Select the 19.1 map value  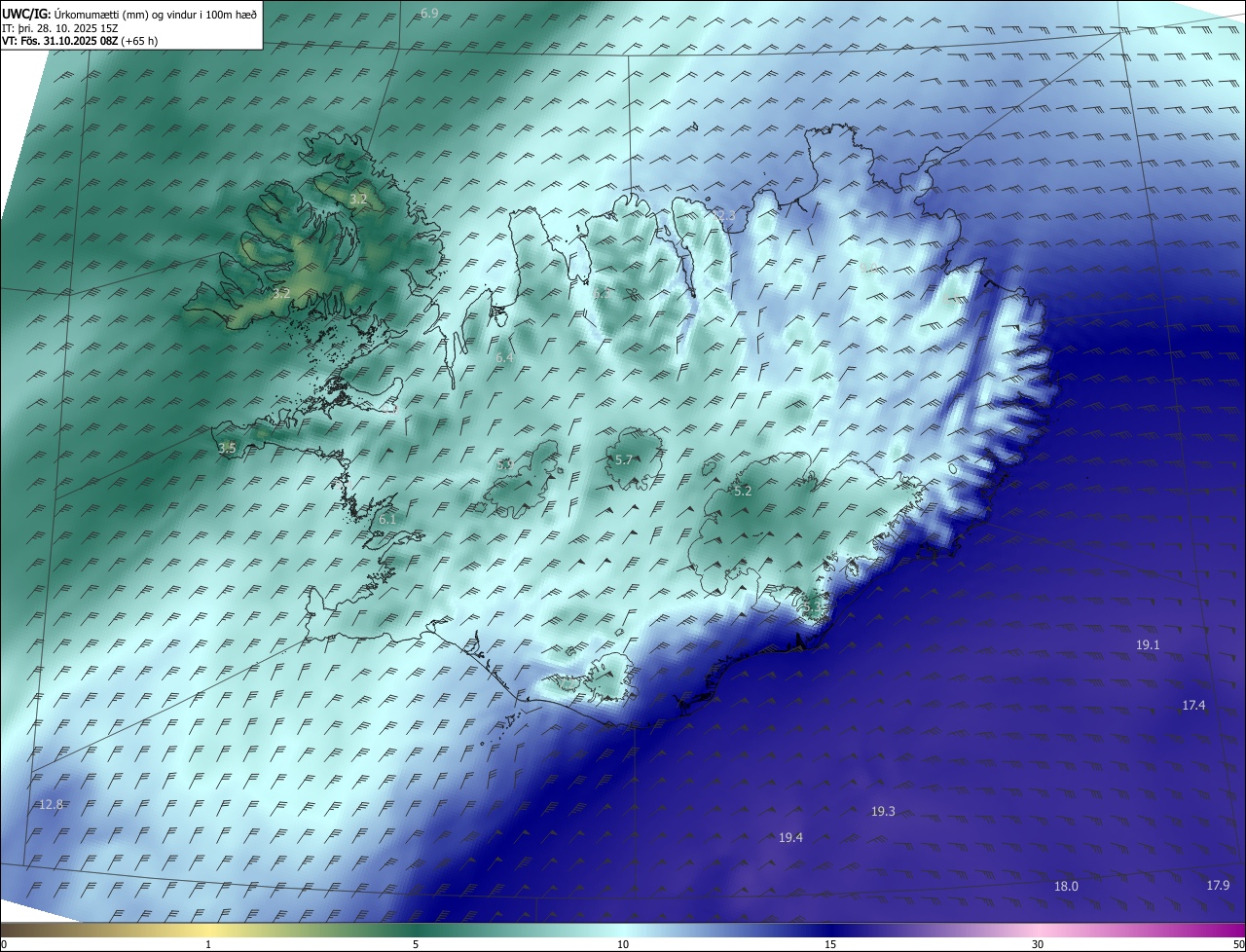1149,644
